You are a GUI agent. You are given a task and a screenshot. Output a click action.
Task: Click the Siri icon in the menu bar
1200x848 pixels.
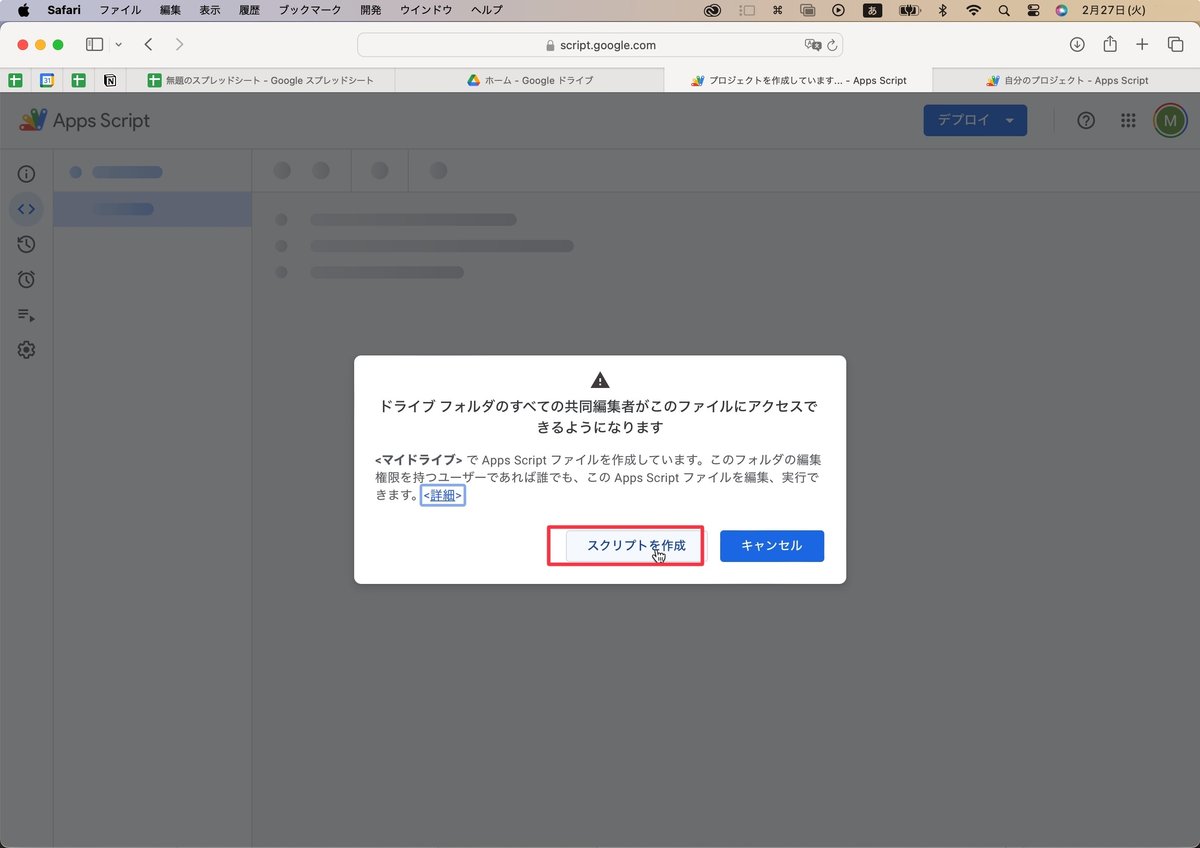pos(1062,10)
